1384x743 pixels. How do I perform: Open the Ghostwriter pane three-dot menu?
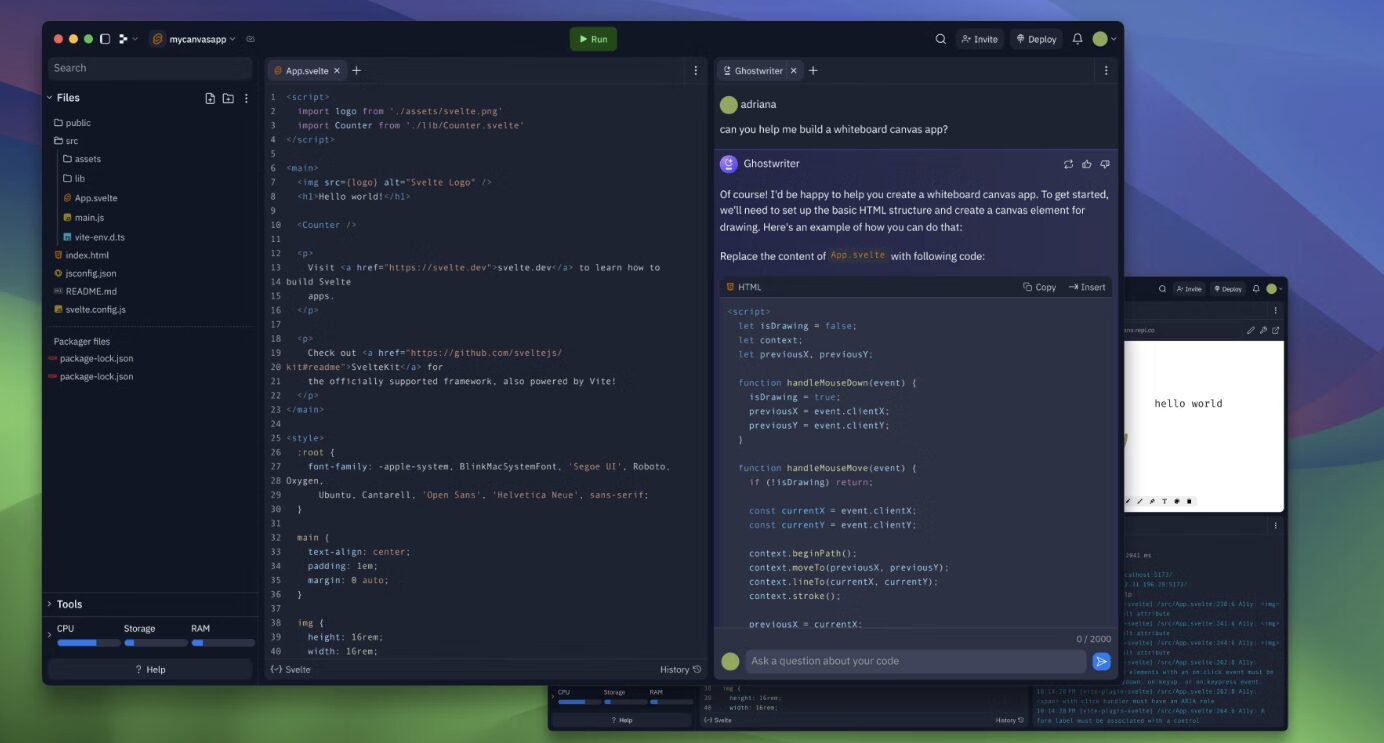(x=1106, y=71)
